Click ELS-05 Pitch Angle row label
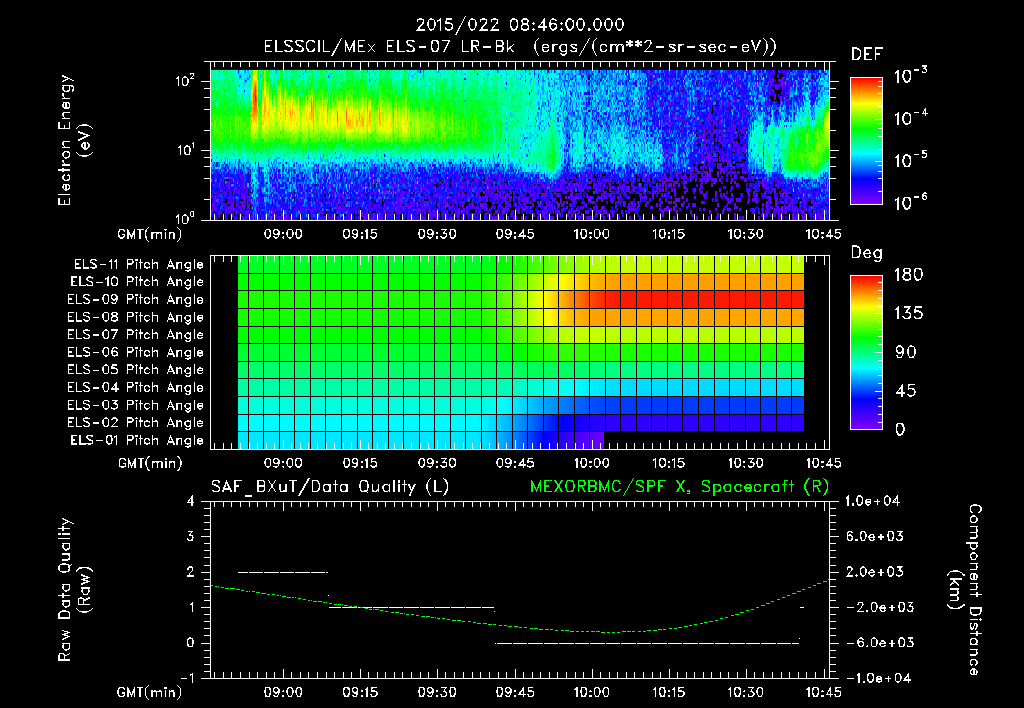1024x708 pixels. pyautogui.click(x=136, y=370)
